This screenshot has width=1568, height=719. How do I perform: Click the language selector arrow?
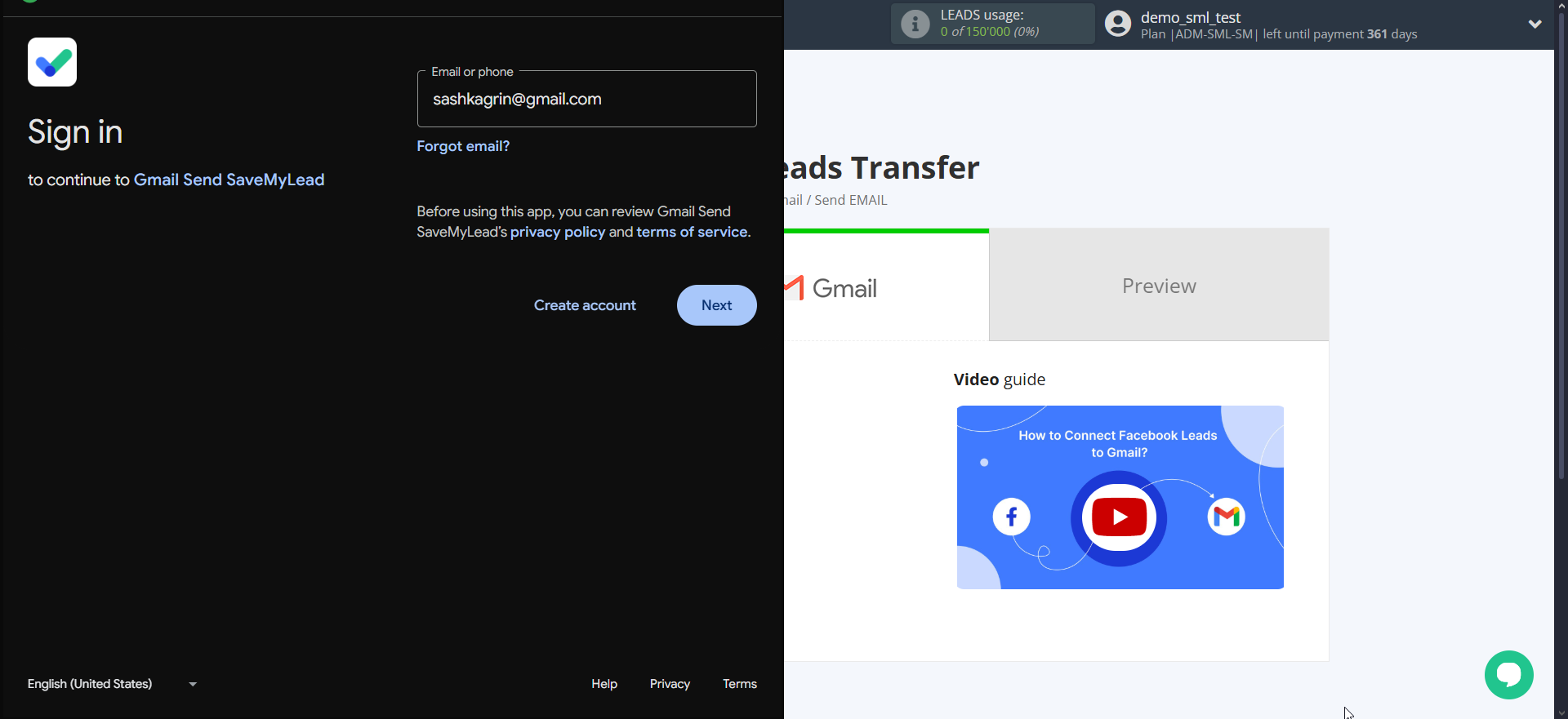(193, 684)
